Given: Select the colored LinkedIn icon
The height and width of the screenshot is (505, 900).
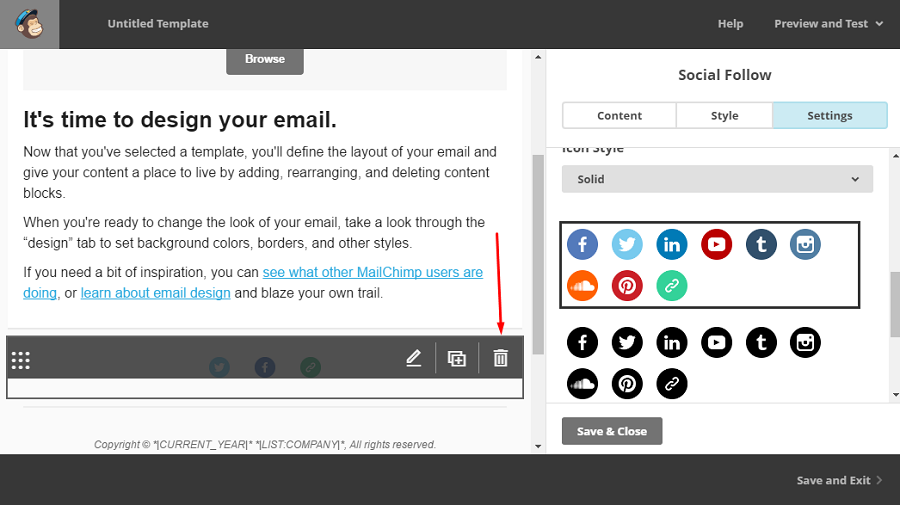Looking at the screenshot, I should [672, 244].
